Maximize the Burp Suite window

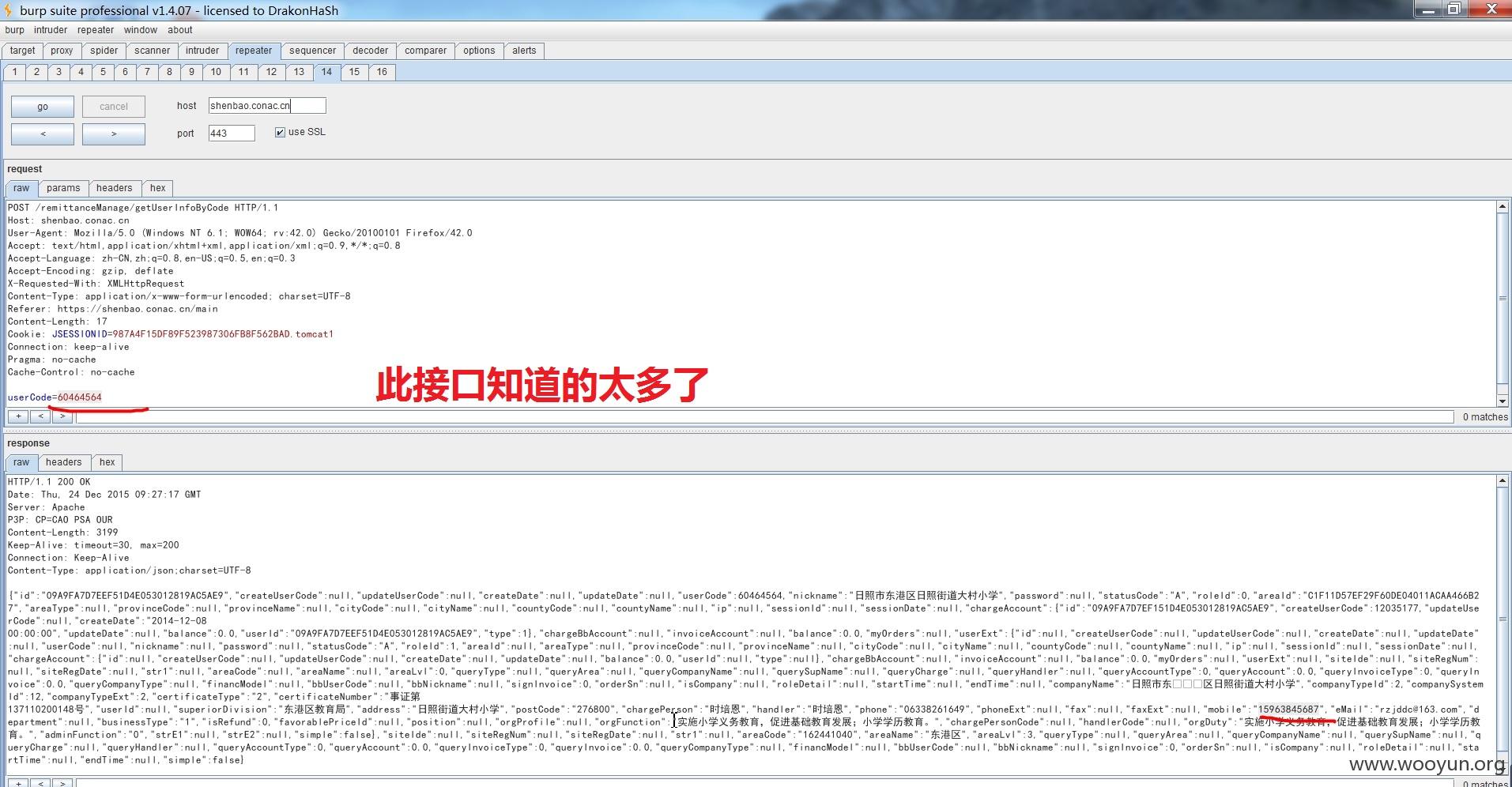click(1454, 9)
